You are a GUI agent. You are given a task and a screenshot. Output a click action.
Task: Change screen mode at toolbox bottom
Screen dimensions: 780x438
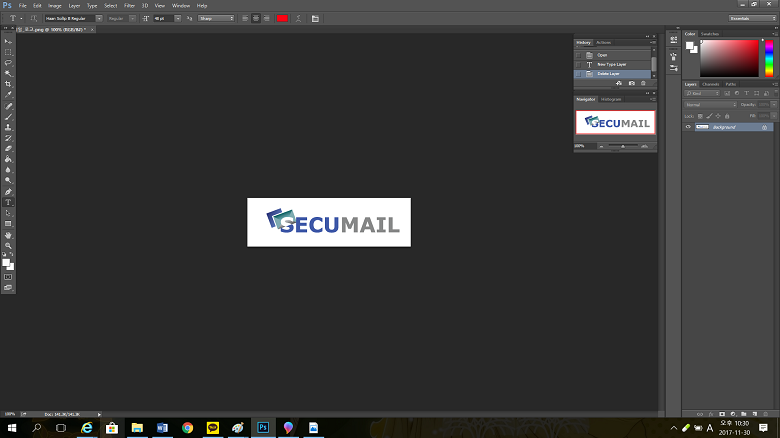click(x=8, y=288)
